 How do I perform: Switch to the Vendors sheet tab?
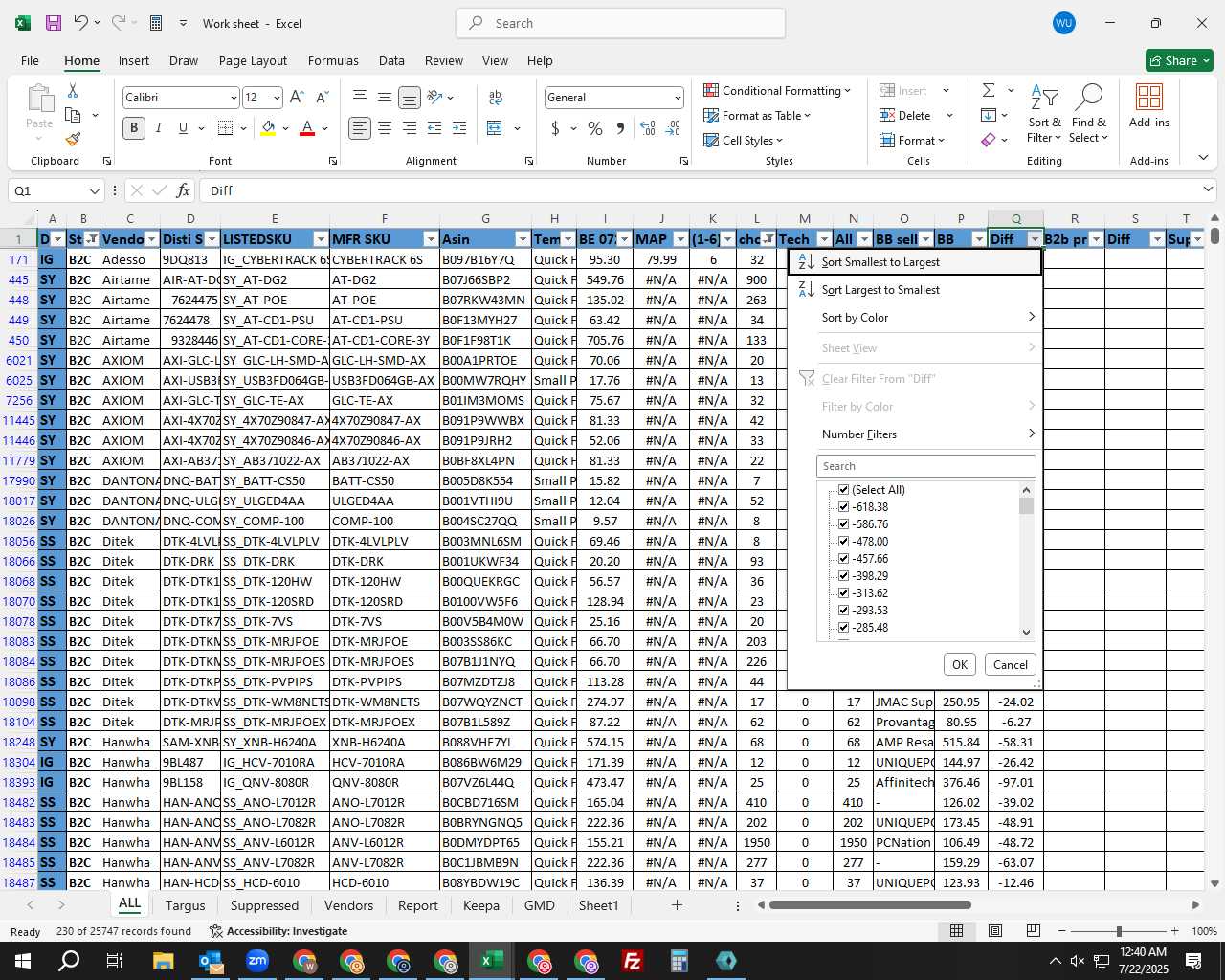pyautogui.click(x=348, y=905)
